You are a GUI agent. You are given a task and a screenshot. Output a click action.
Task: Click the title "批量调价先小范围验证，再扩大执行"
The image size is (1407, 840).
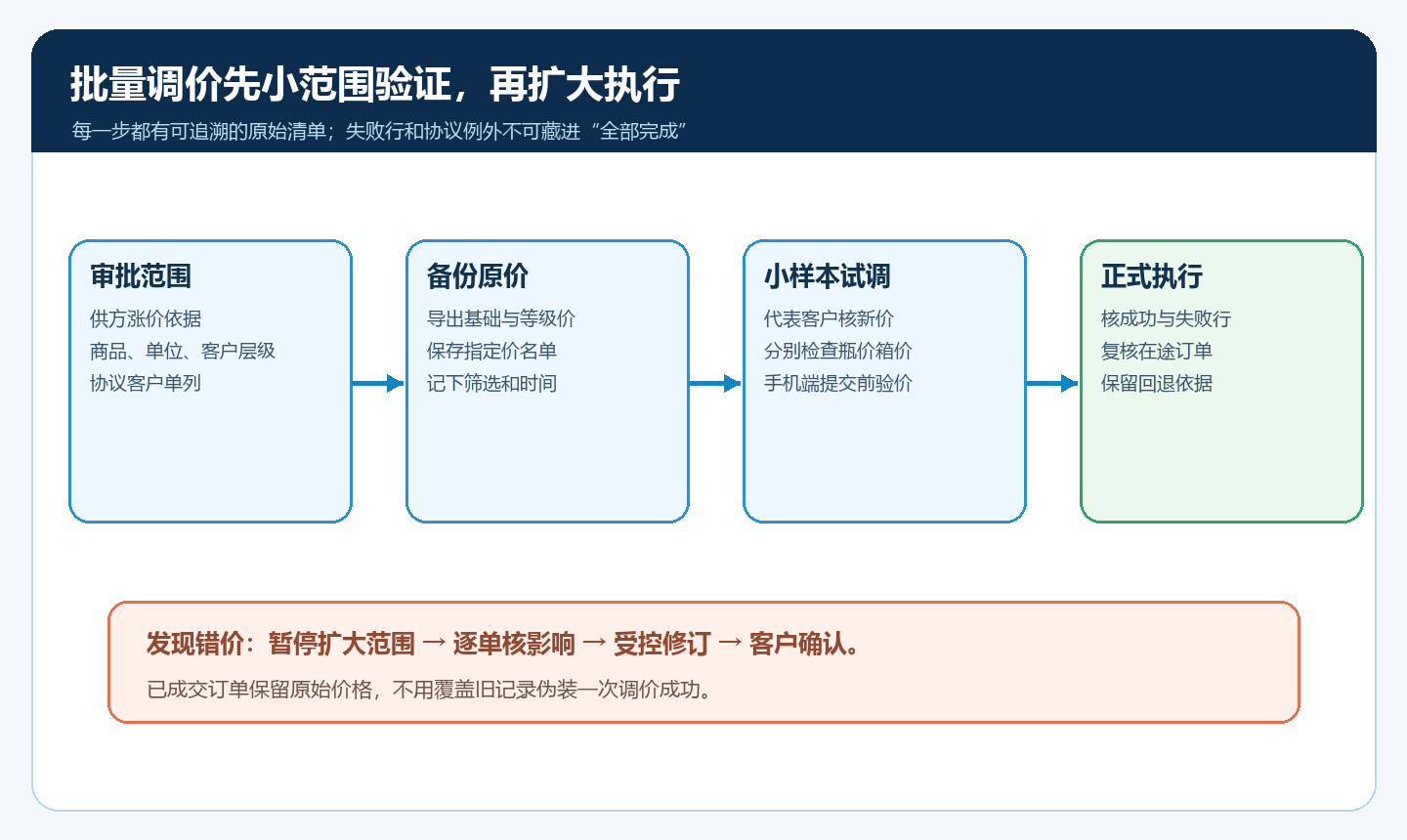tap(375, 85)
